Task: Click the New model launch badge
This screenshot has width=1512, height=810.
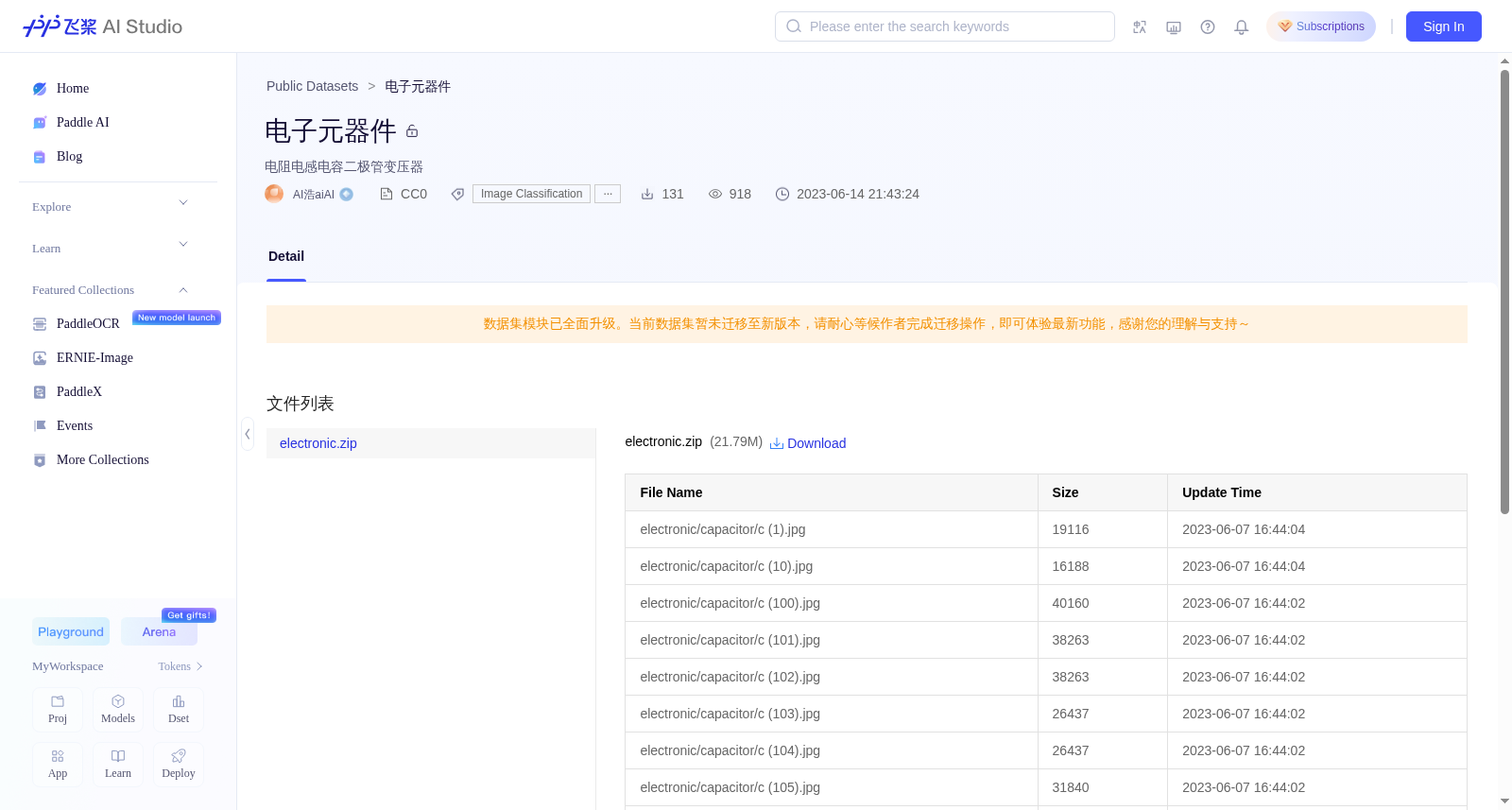Action: coord(177,318)
